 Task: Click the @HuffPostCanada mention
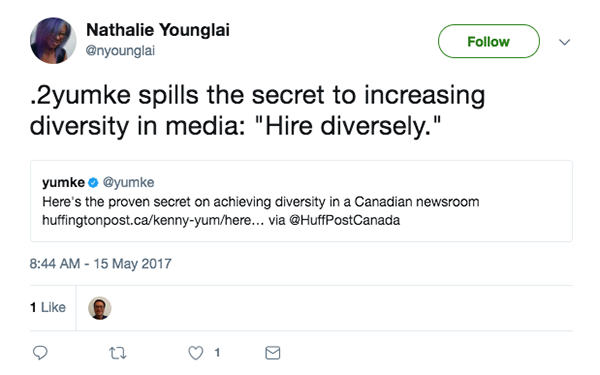[x=344, y=220]
